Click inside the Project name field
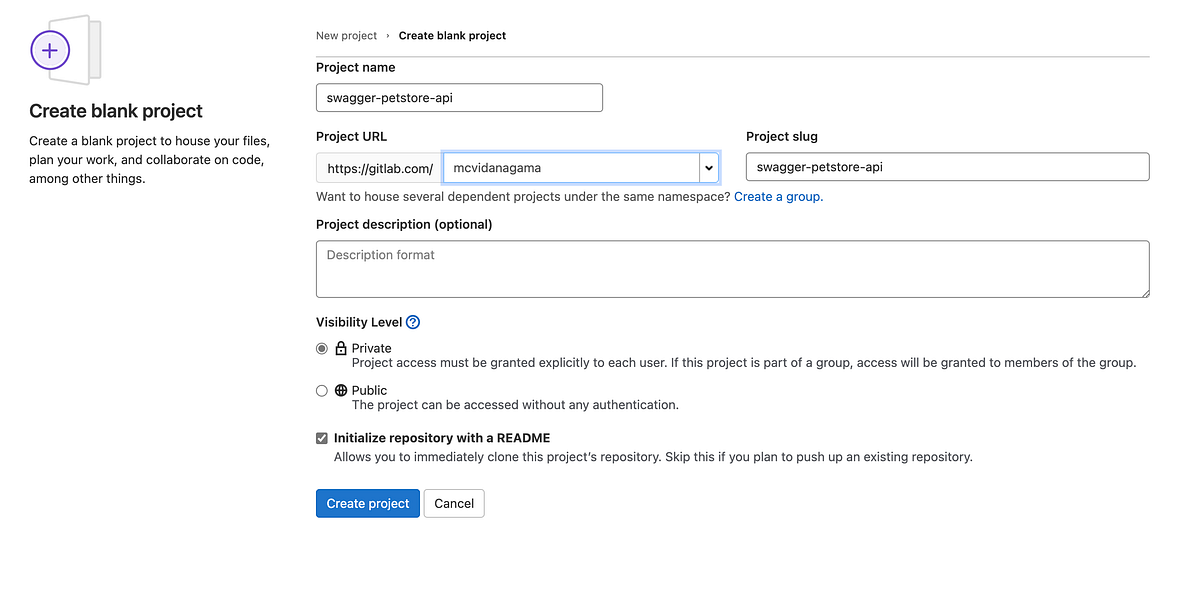1200x593 pixels. (x=458, y=97)
